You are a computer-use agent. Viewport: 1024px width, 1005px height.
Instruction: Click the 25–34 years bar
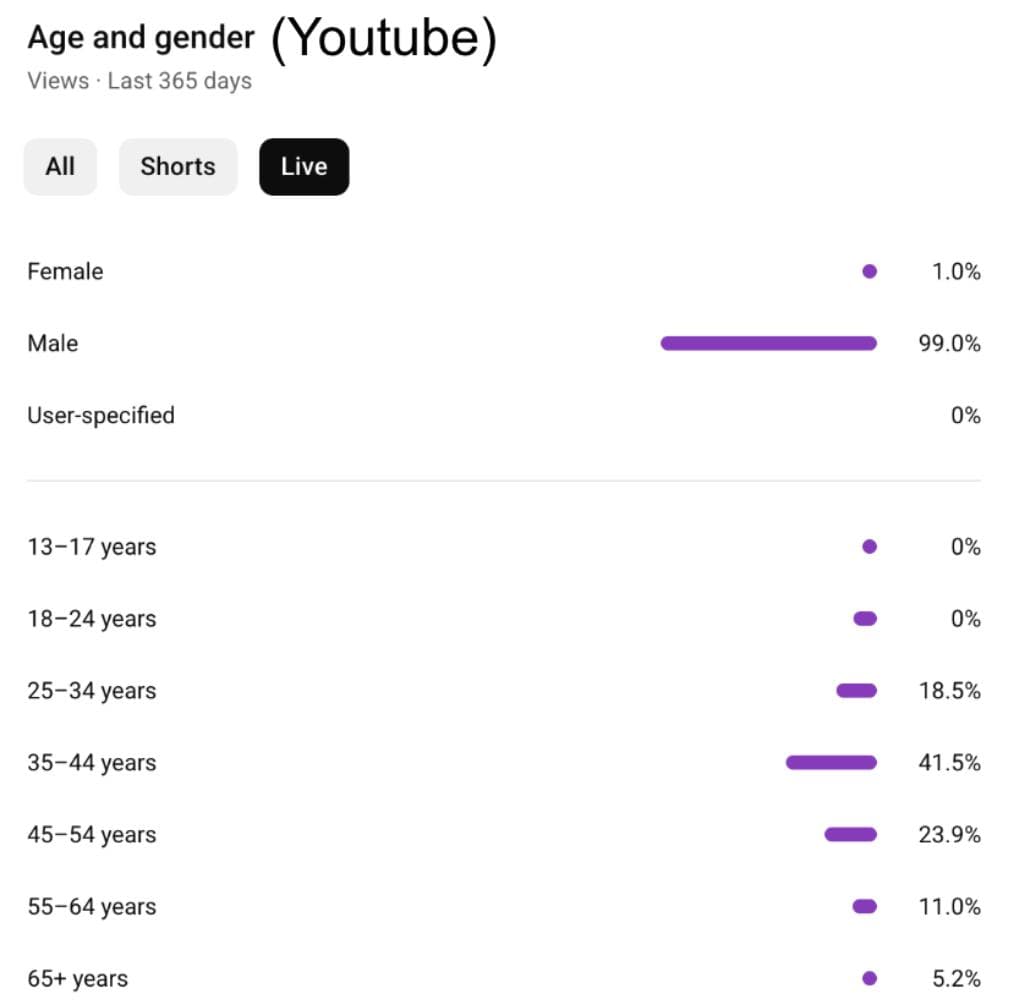coord(856,690)
